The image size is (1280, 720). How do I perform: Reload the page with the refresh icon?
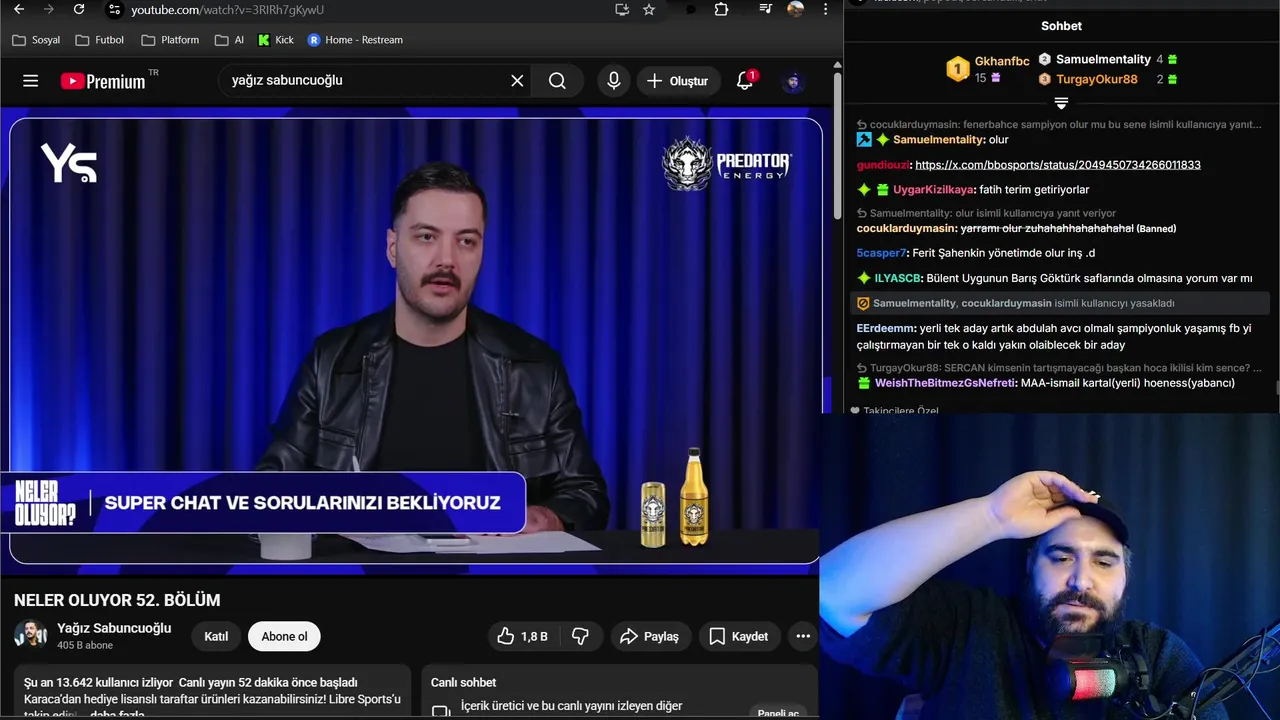pos(79,10)
